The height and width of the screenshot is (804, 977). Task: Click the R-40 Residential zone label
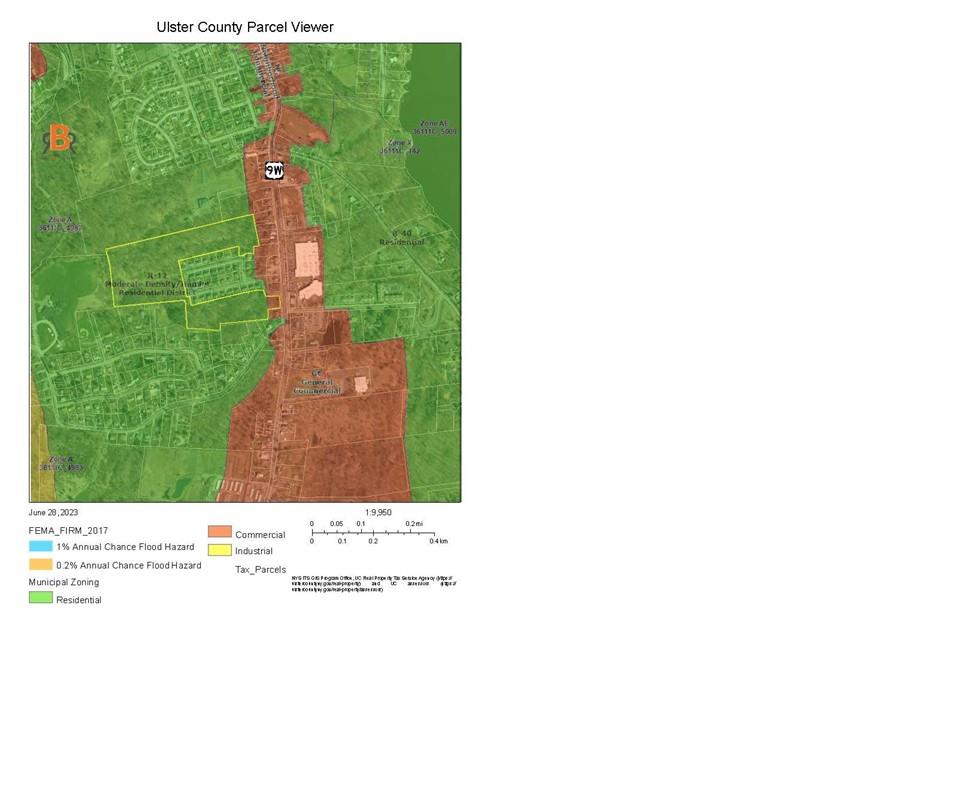(x=401, y=237)
